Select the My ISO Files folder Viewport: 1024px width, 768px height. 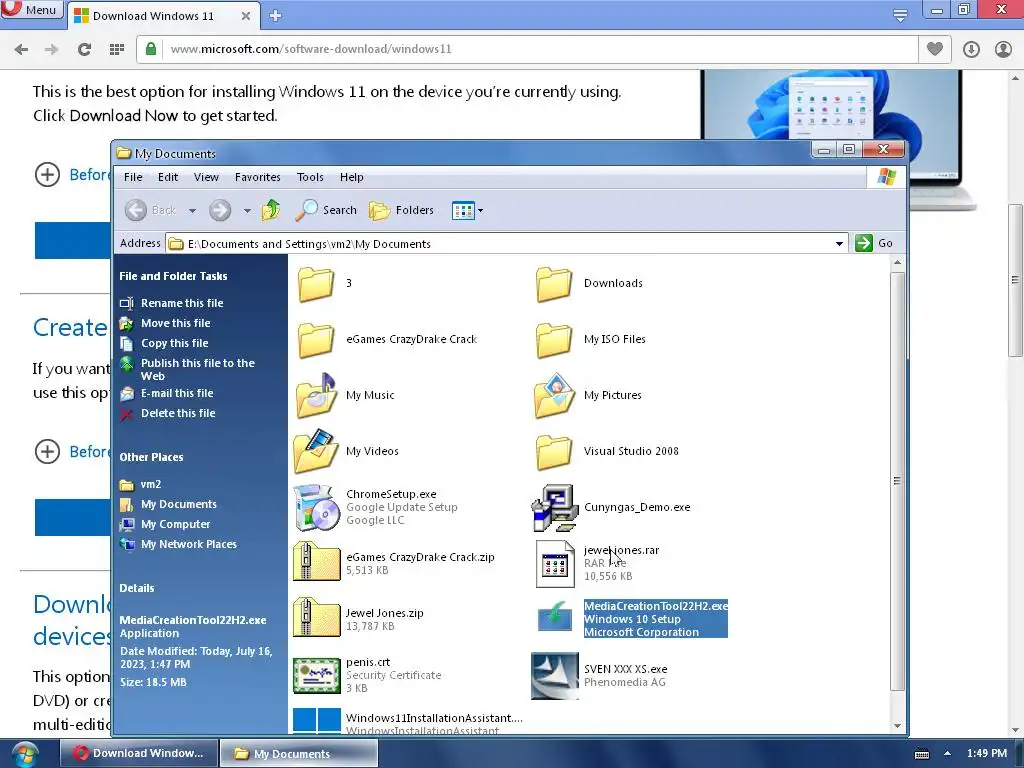pyautogui.click(x=554, y=340)
